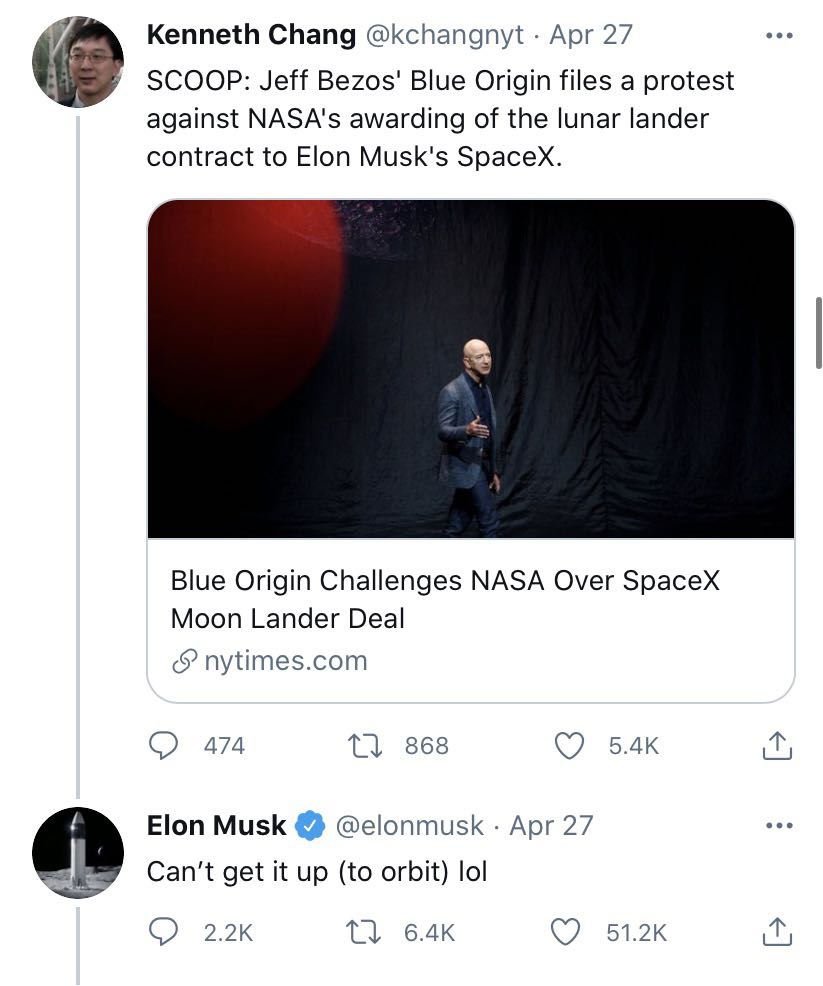Open the Blue Origin Challenges NASA headline
The image size is (823, 986).
pos(445,598)
